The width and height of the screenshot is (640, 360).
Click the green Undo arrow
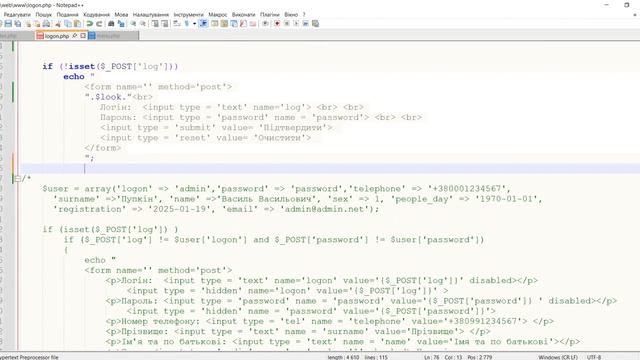pyautogui.click(x=89, y=24)
